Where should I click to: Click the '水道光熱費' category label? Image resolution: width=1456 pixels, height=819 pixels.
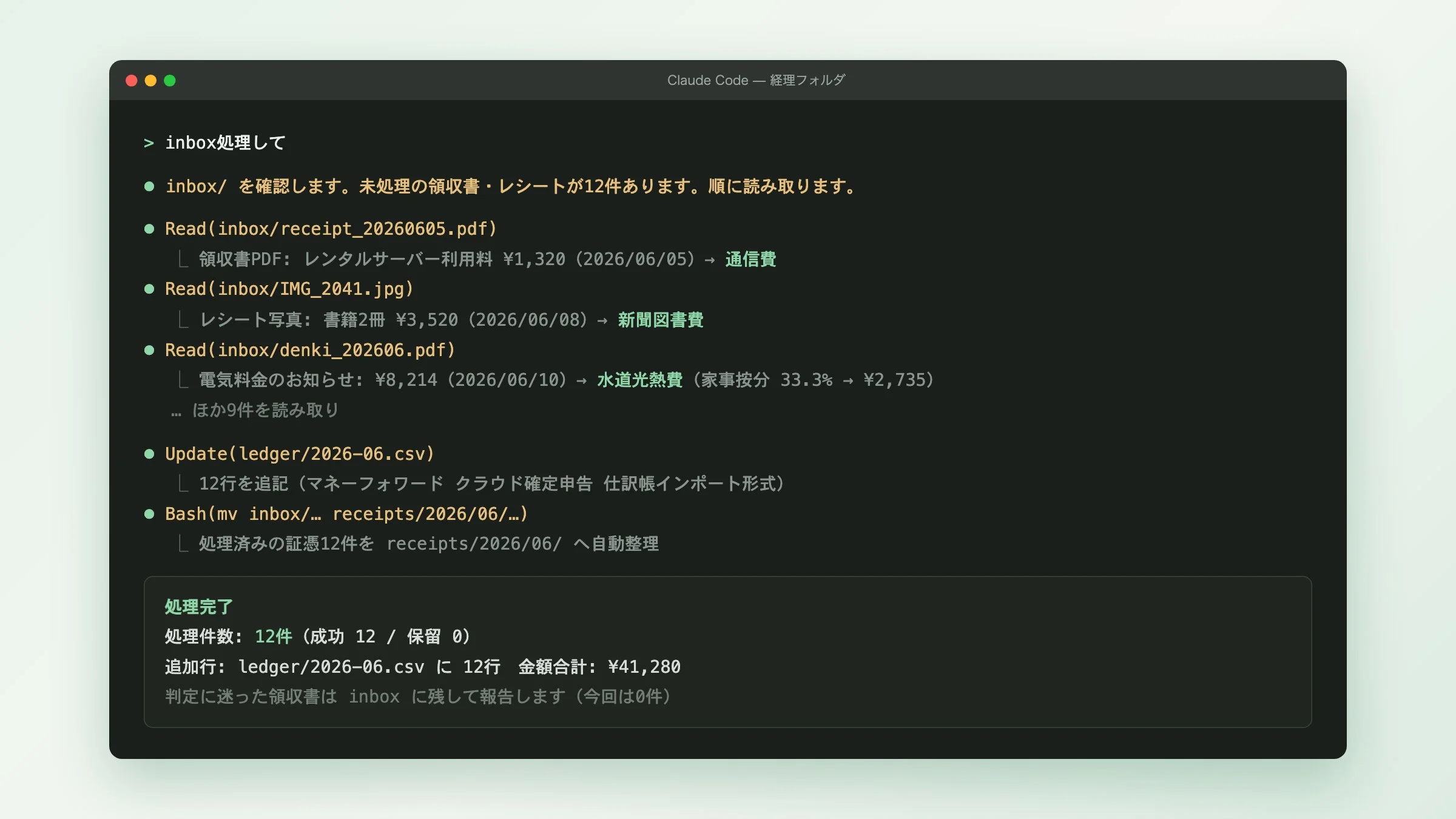[x=640, y=380]
